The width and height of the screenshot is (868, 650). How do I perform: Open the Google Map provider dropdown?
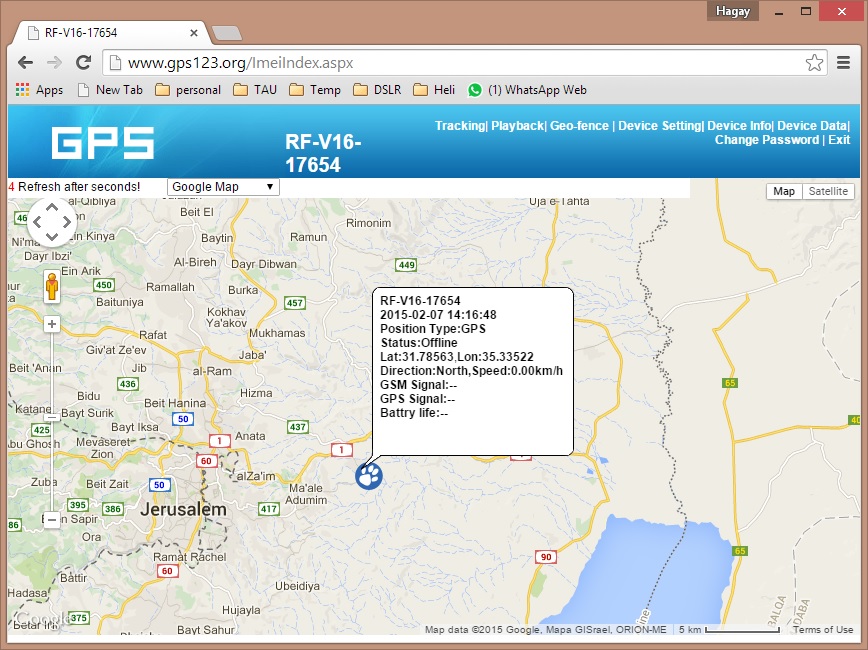coord(223,187)
